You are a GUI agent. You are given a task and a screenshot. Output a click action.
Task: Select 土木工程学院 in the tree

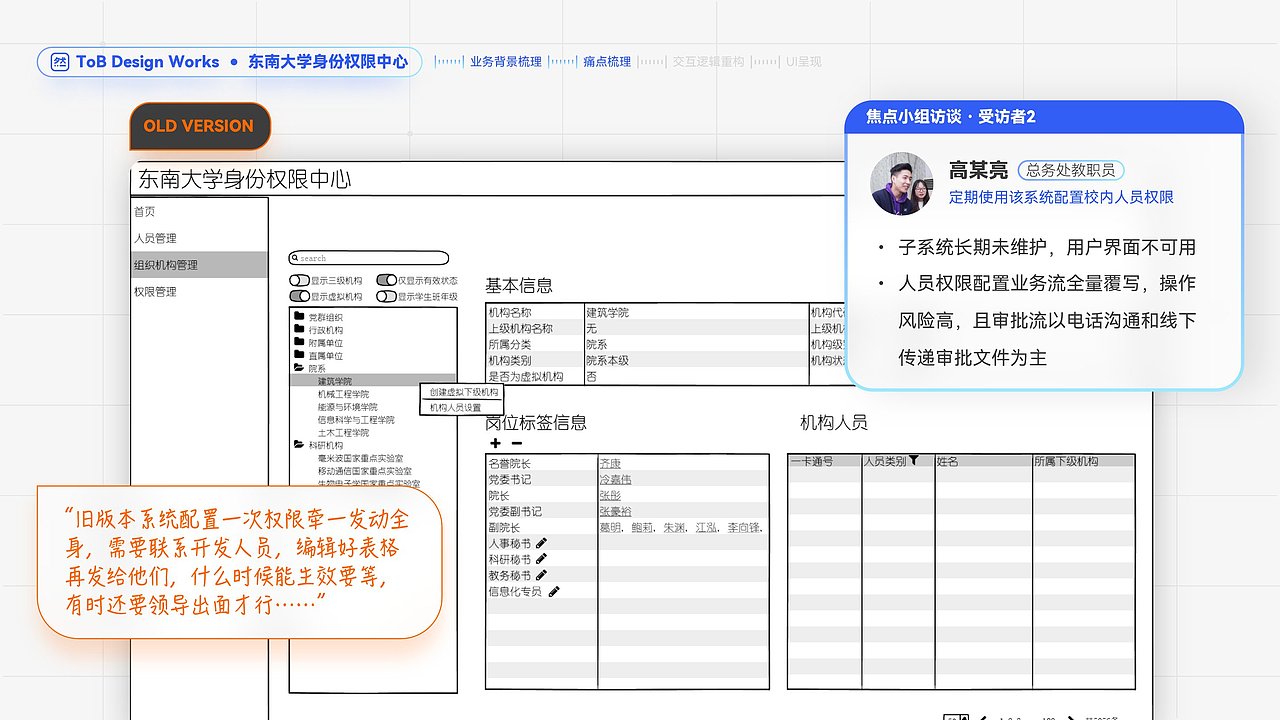pos(343,433)
